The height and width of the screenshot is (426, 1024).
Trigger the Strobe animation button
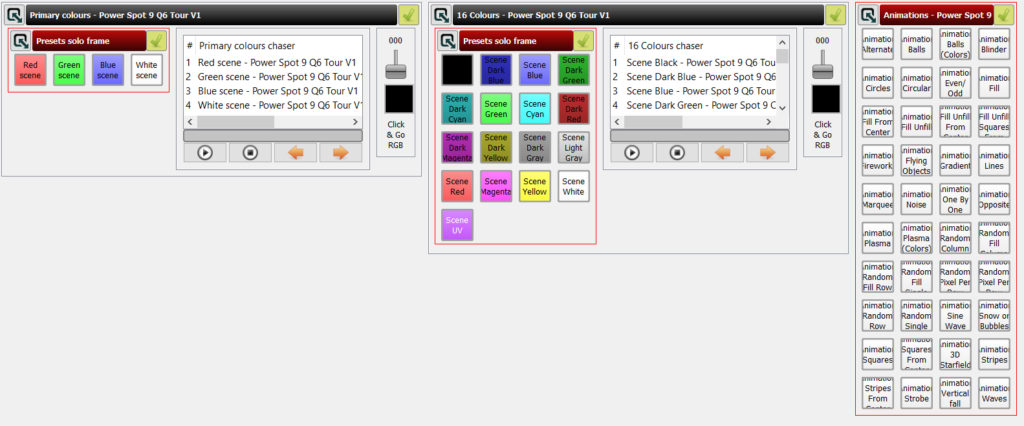point(917,394)
